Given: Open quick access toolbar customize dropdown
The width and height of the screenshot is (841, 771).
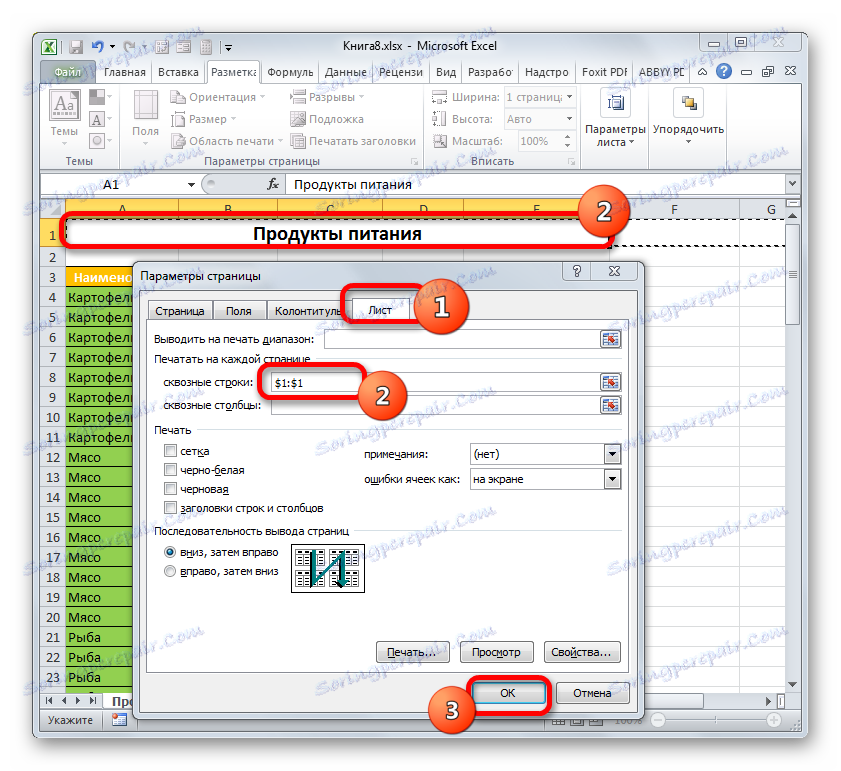Looking at the screenshot, I should coord(228,48).
